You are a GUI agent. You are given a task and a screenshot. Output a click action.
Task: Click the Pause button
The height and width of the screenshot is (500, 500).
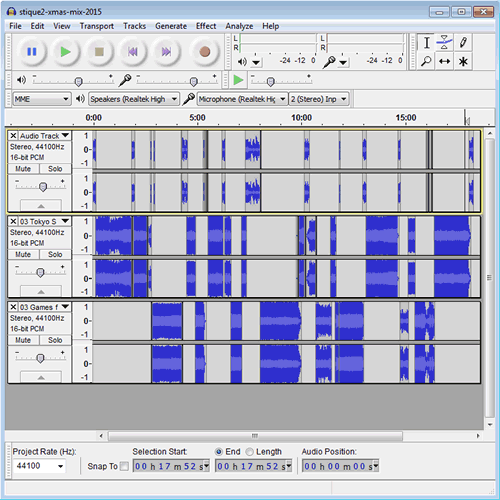click(32, 52)
